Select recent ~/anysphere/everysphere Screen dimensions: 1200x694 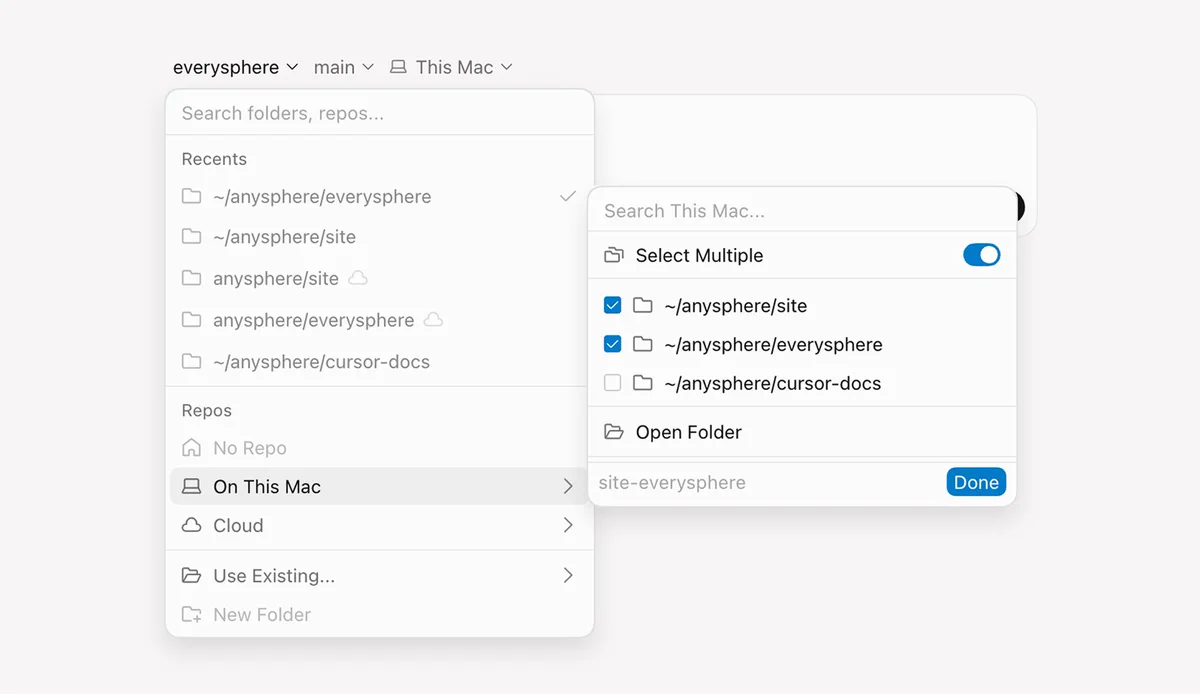[x=380, y=197]
